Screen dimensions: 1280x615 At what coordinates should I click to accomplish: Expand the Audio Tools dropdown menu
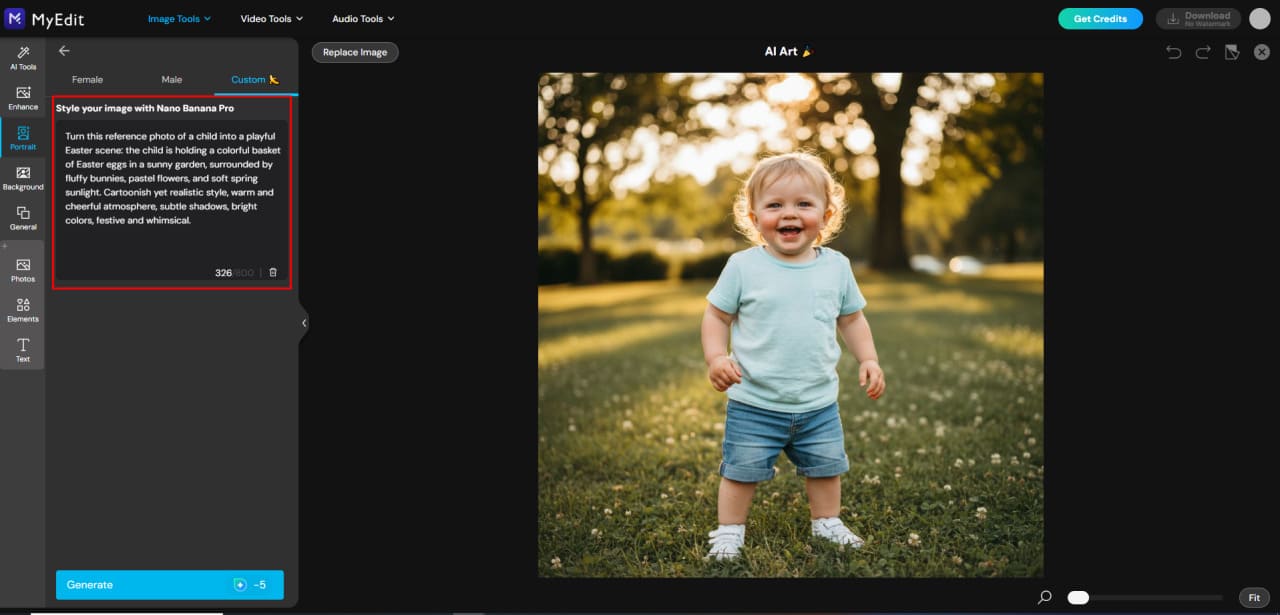pyautogui.click(x=363, y=19)
